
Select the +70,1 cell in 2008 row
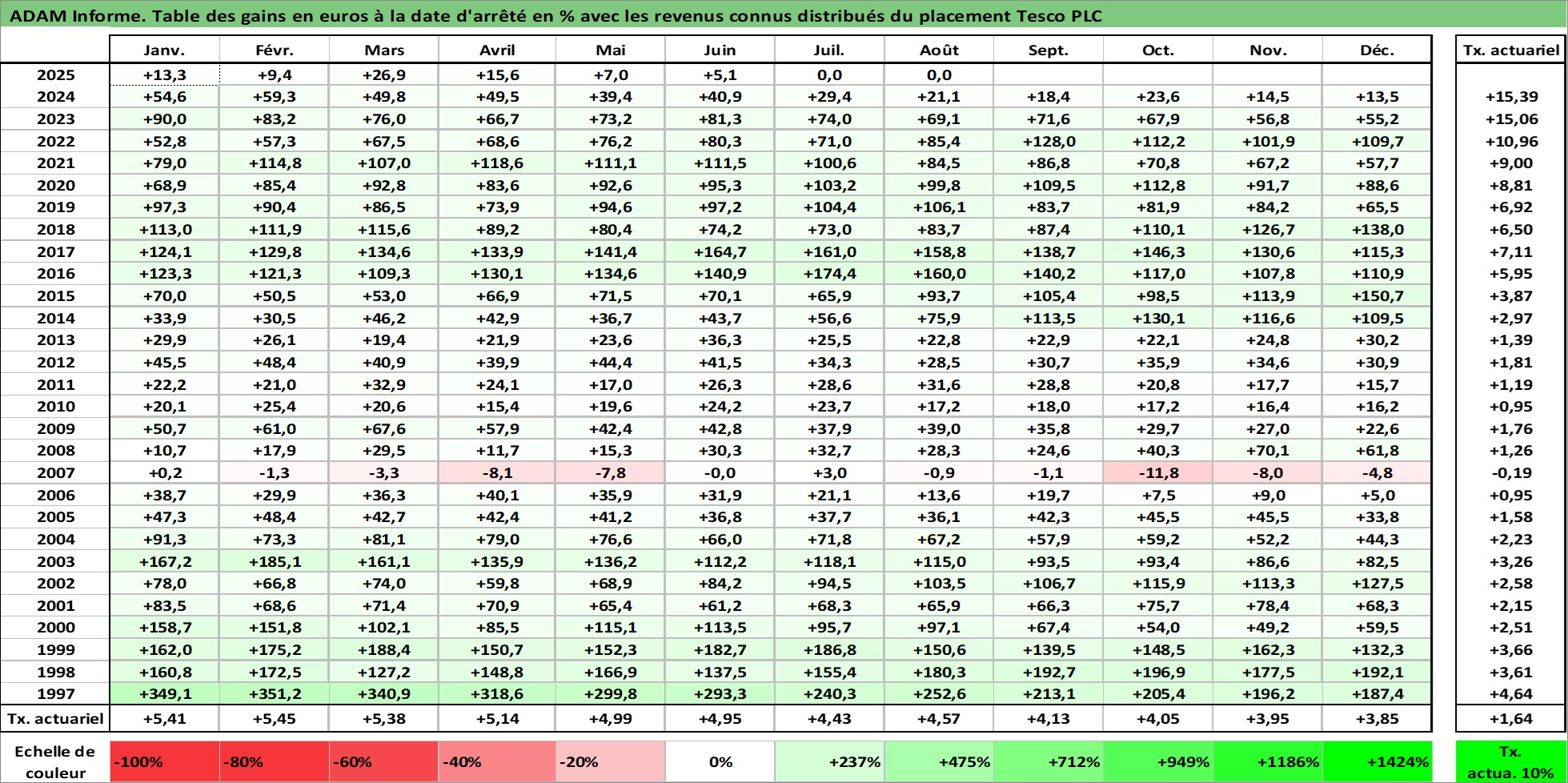[x=1268, y=451]
